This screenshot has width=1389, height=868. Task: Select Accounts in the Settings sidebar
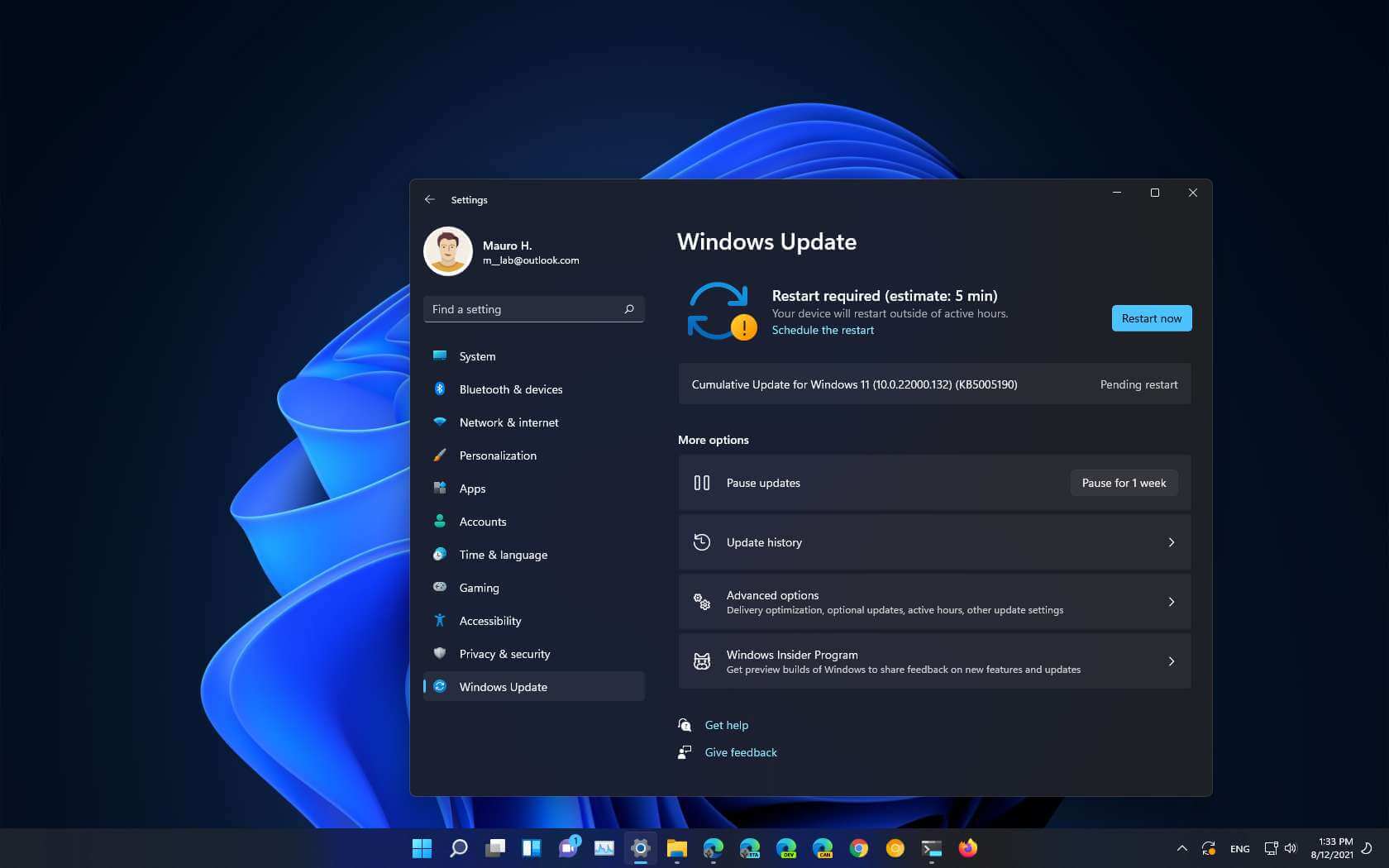tap(483, 522)
